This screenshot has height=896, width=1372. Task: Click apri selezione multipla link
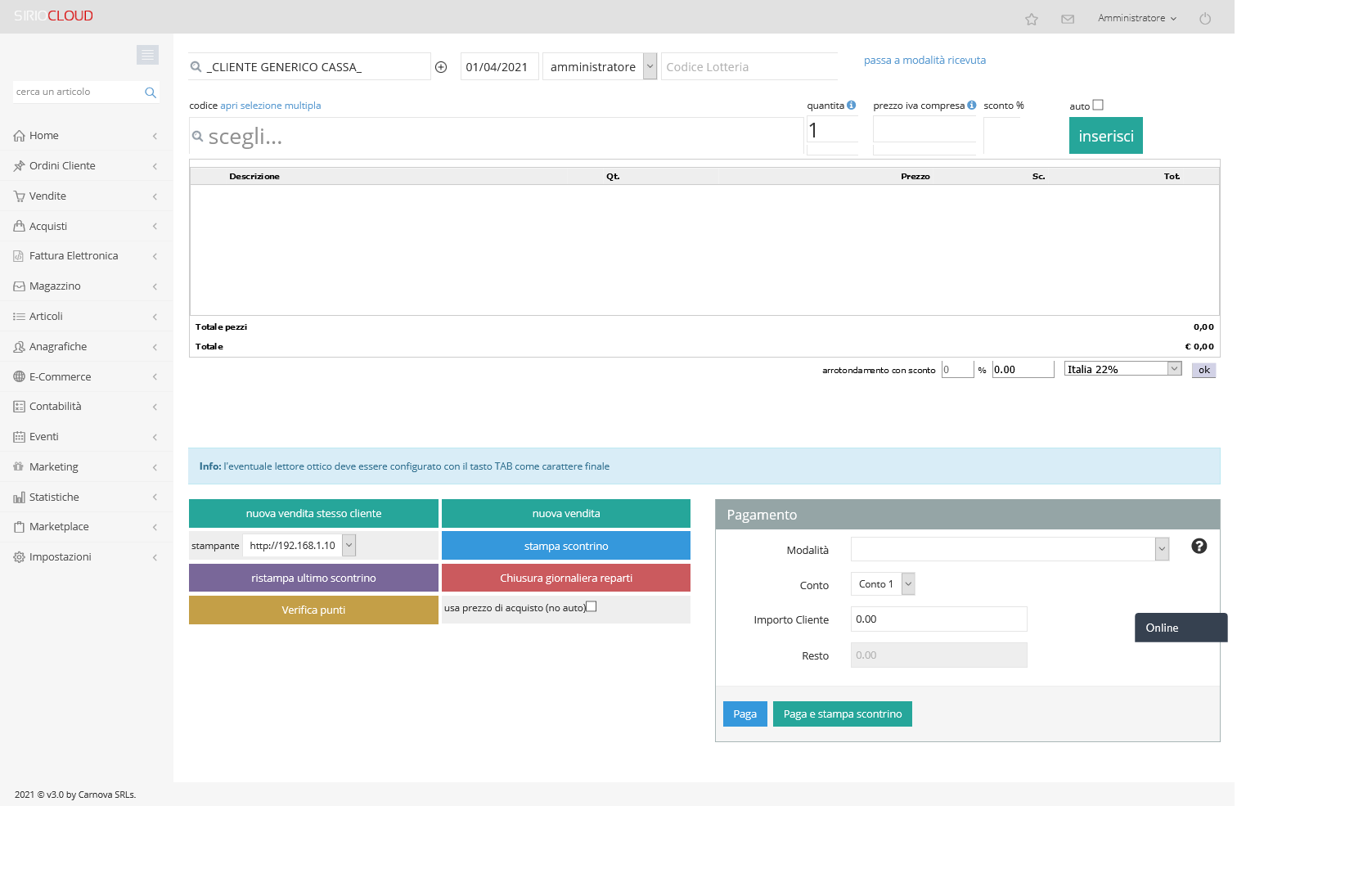pyautogui.click(x=271, y=106)
